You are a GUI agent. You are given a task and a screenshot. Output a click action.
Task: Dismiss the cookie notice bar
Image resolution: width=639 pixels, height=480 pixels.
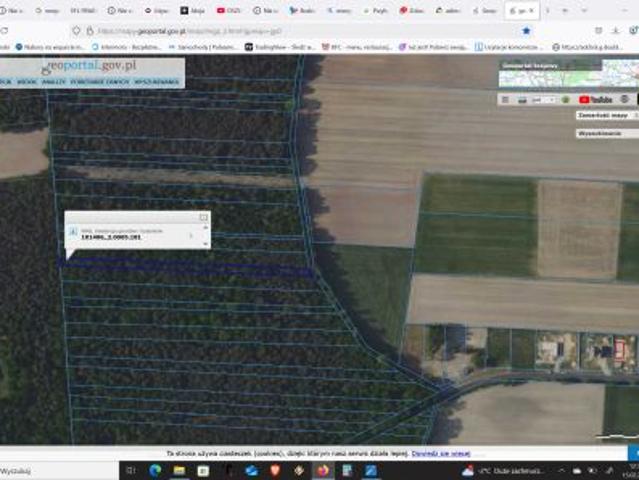[632, 453]
